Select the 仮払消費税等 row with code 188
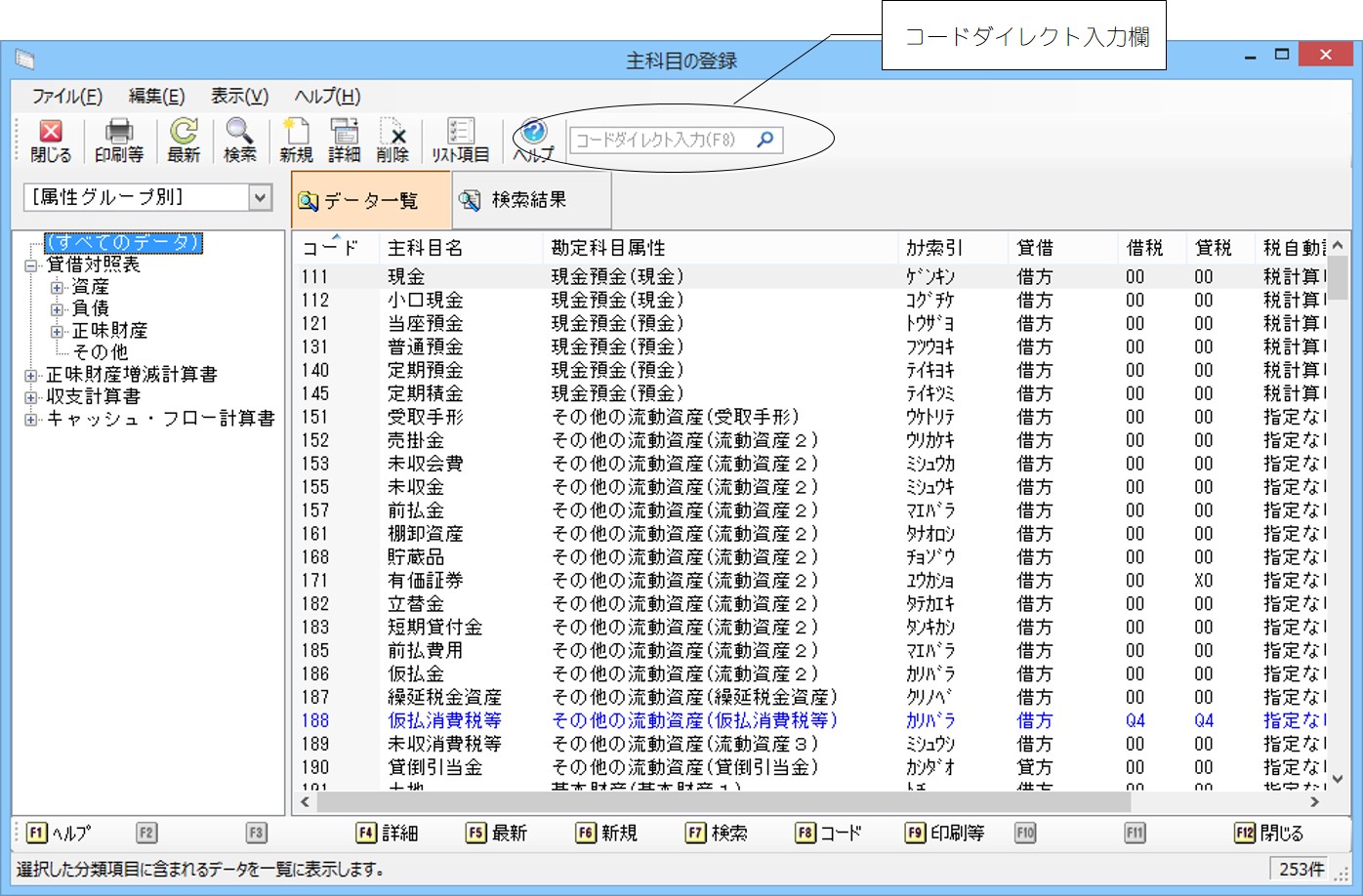This screenshot has height=896, width=1363. point(444,720)
